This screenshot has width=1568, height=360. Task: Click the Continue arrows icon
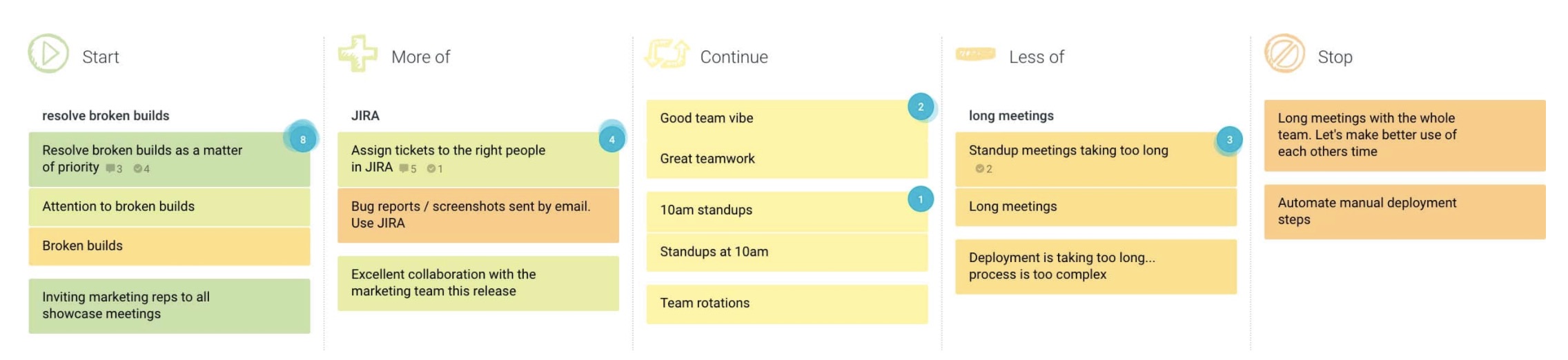(667, 54)
